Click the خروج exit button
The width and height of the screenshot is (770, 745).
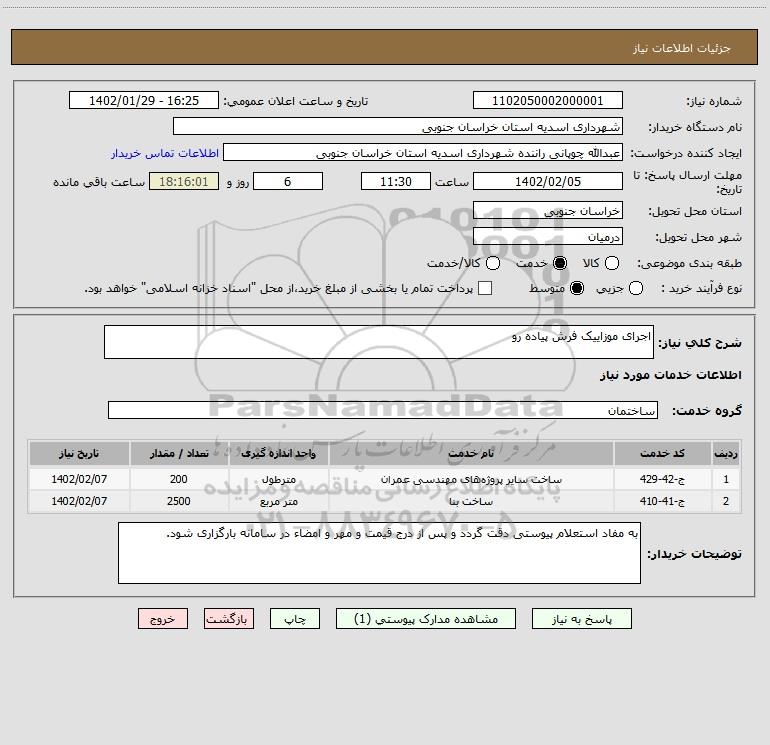pyautogui.click(x=163, y=619)
